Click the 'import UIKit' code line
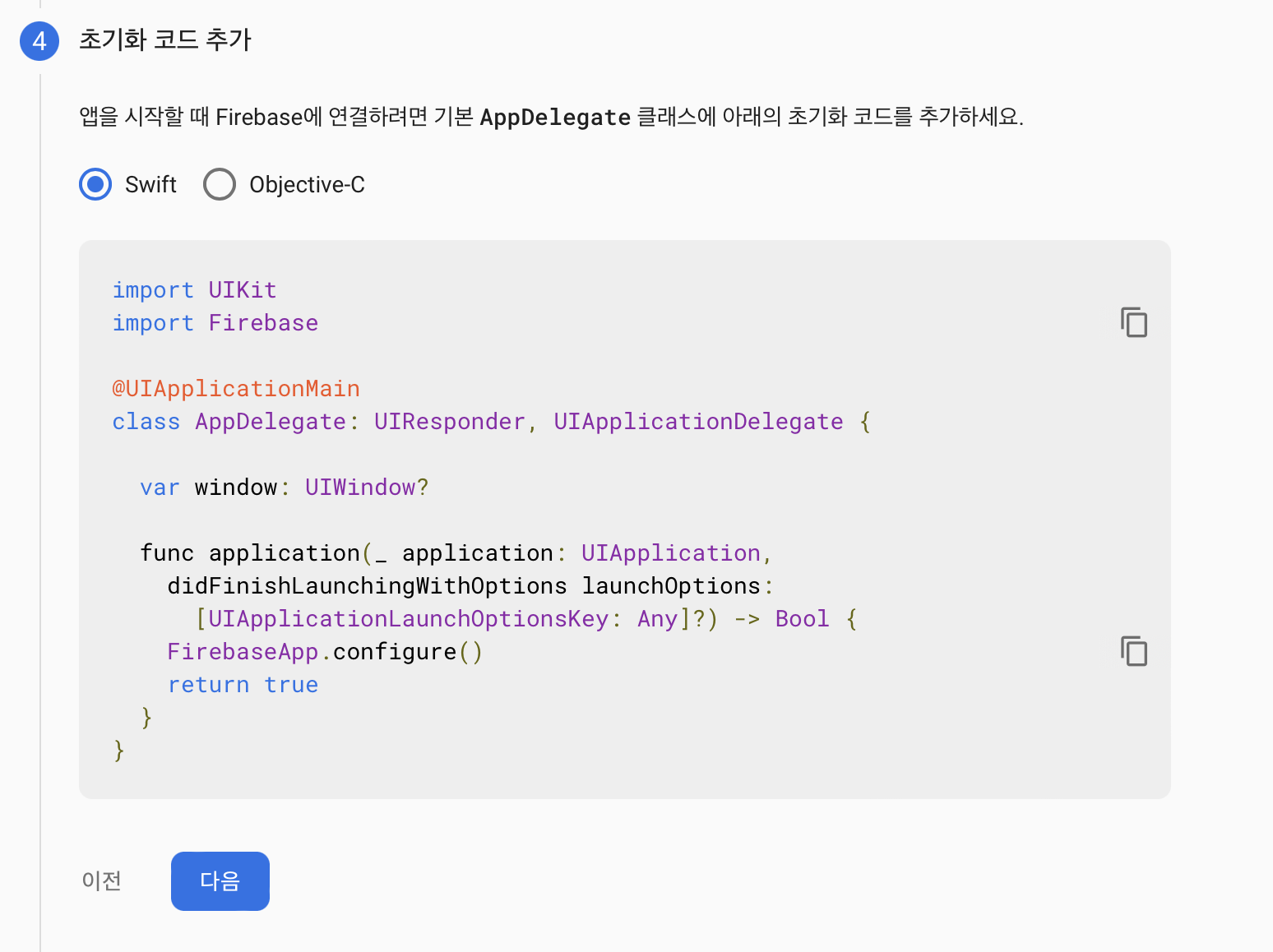The height and width of the screenshot is (952, 1273). (x=194, y=290)
